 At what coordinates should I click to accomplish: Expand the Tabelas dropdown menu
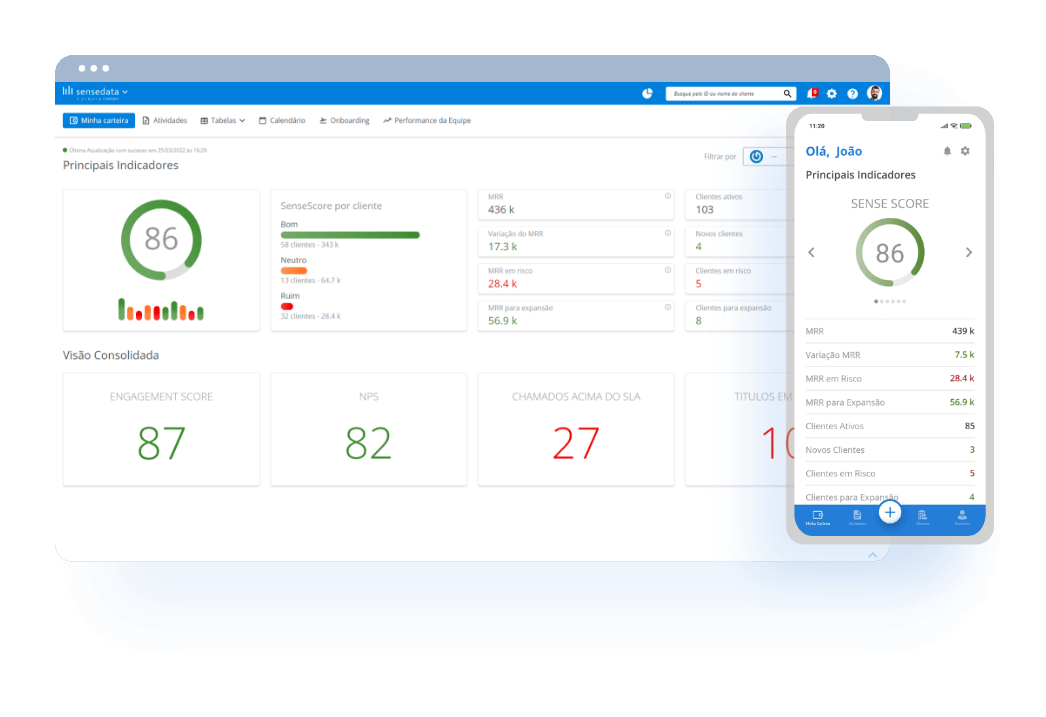tap(222, 120)
